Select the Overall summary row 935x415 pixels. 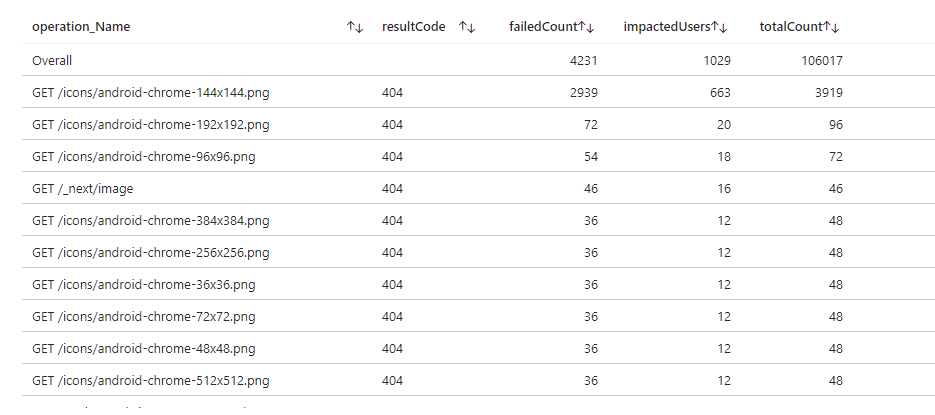[52, 61]
